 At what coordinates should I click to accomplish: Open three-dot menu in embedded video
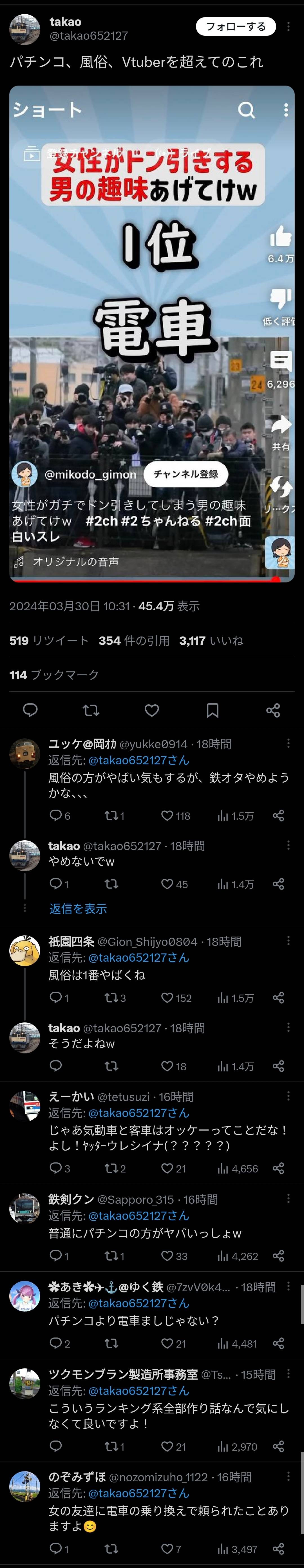point(286,110)
